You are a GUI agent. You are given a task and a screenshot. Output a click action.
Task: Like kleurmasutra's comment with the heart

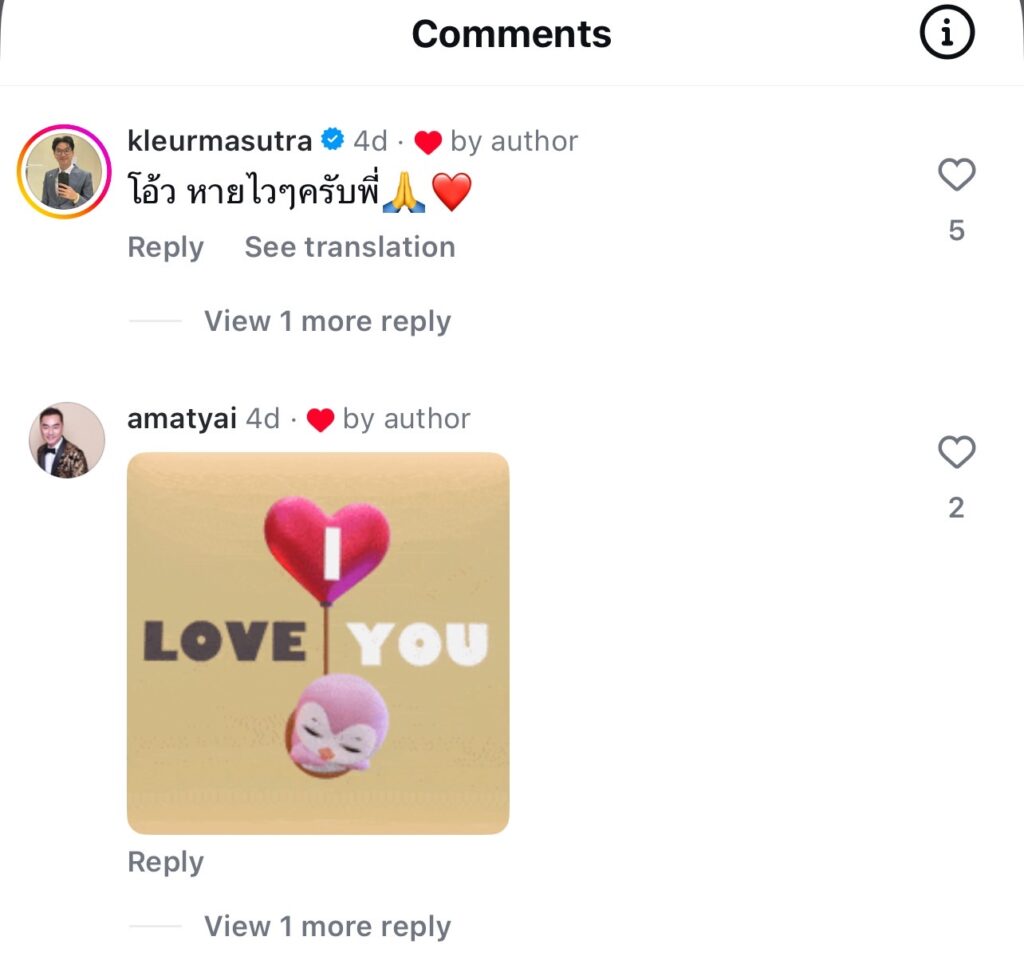coord(956,176)
